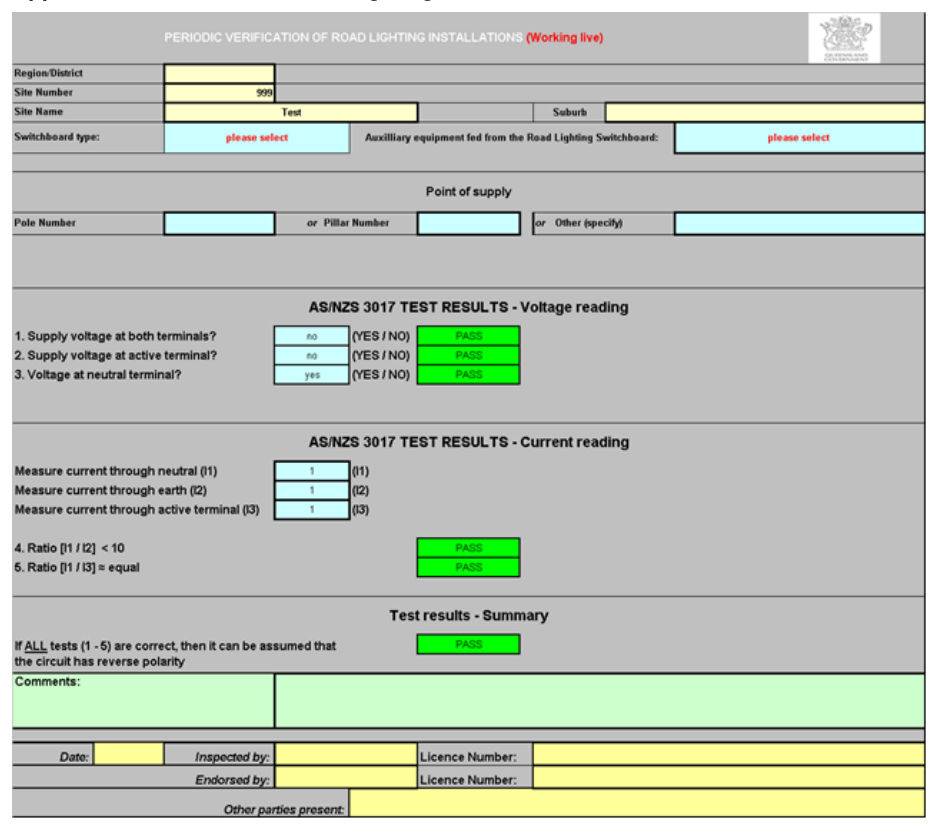Click the 'Measure current through neutral (I1)' label

click(x=116, y=471)
